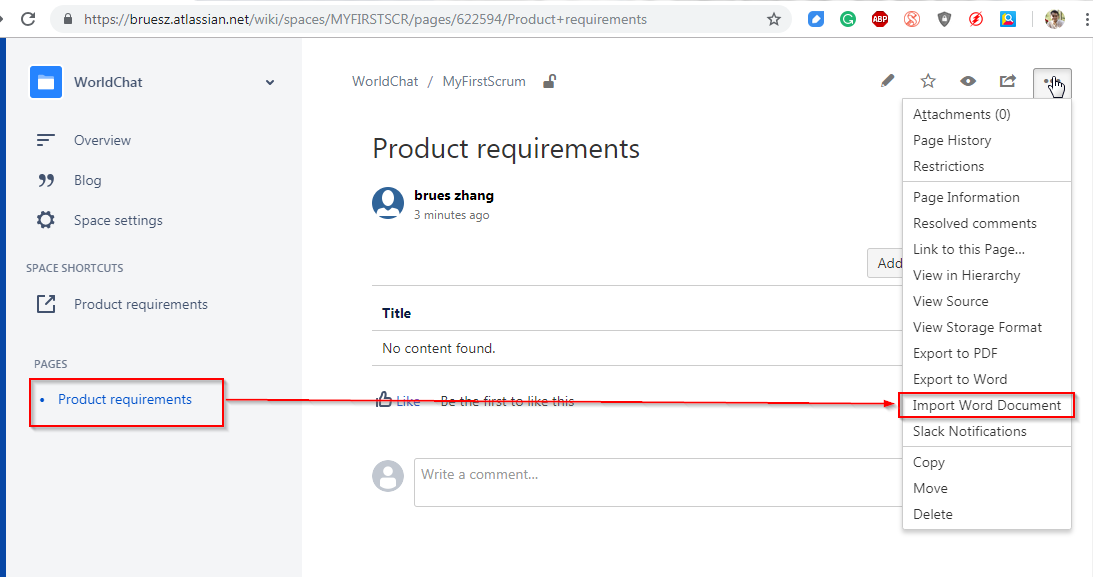1093x577 pixels.
Task: Open the Blog quote icon
Action: 46,180
